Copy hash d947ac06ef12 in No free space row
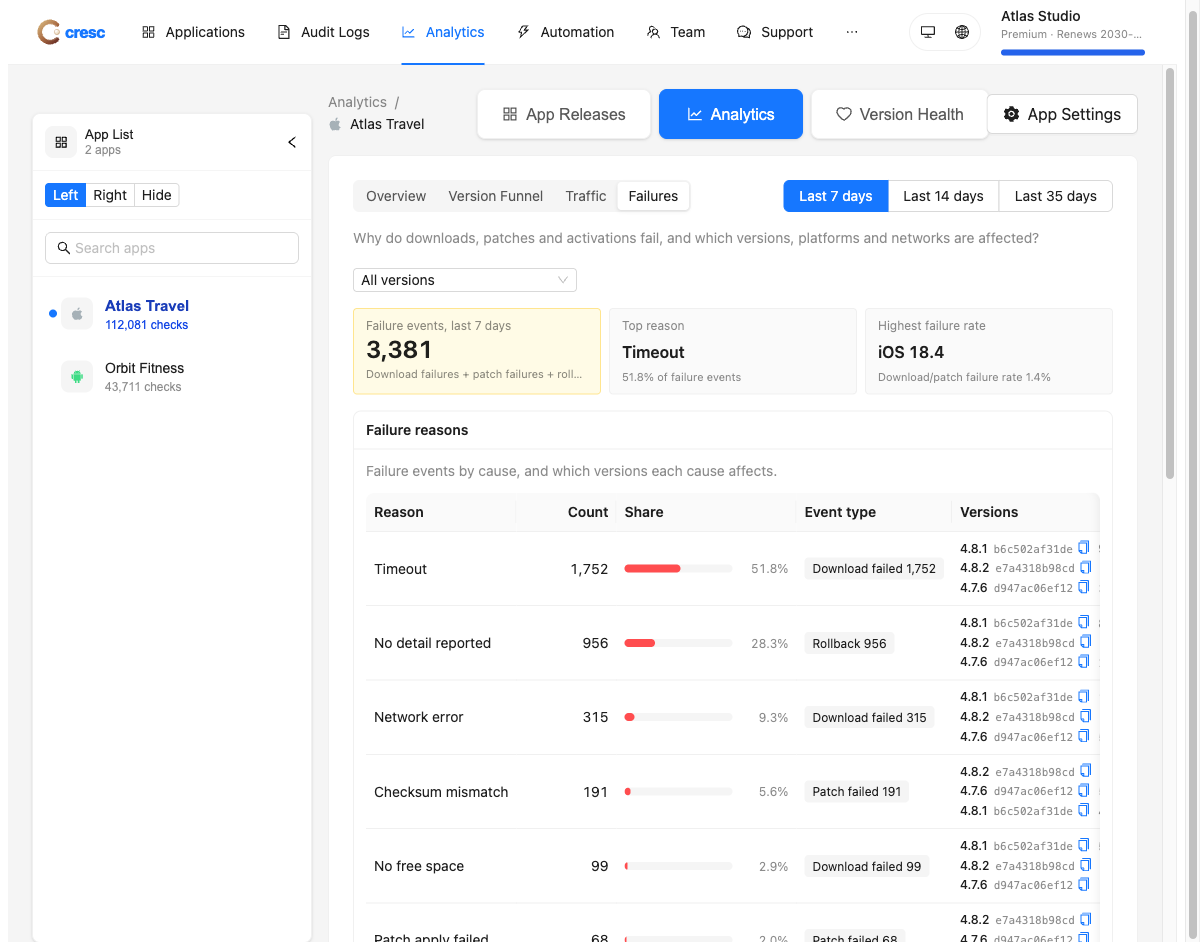This screenshot has width=1200, height=942. click(1084, 884)
